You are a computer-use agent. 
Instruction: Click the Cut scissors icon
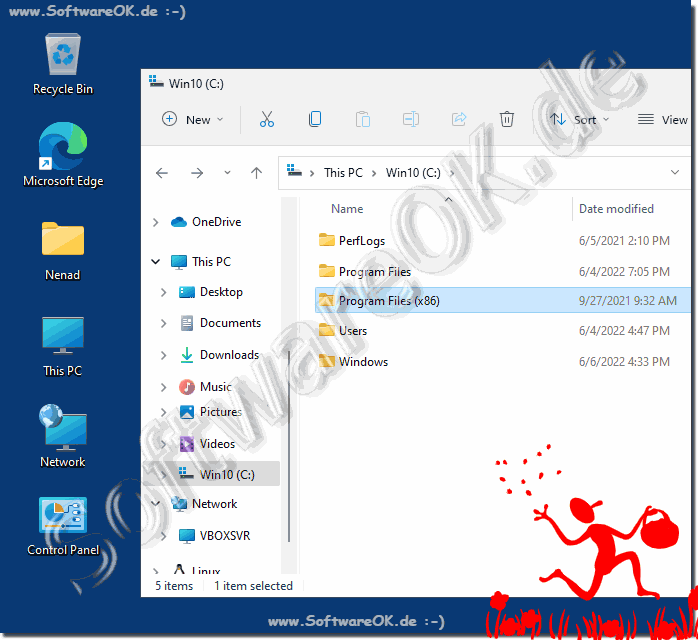[267, 119]
